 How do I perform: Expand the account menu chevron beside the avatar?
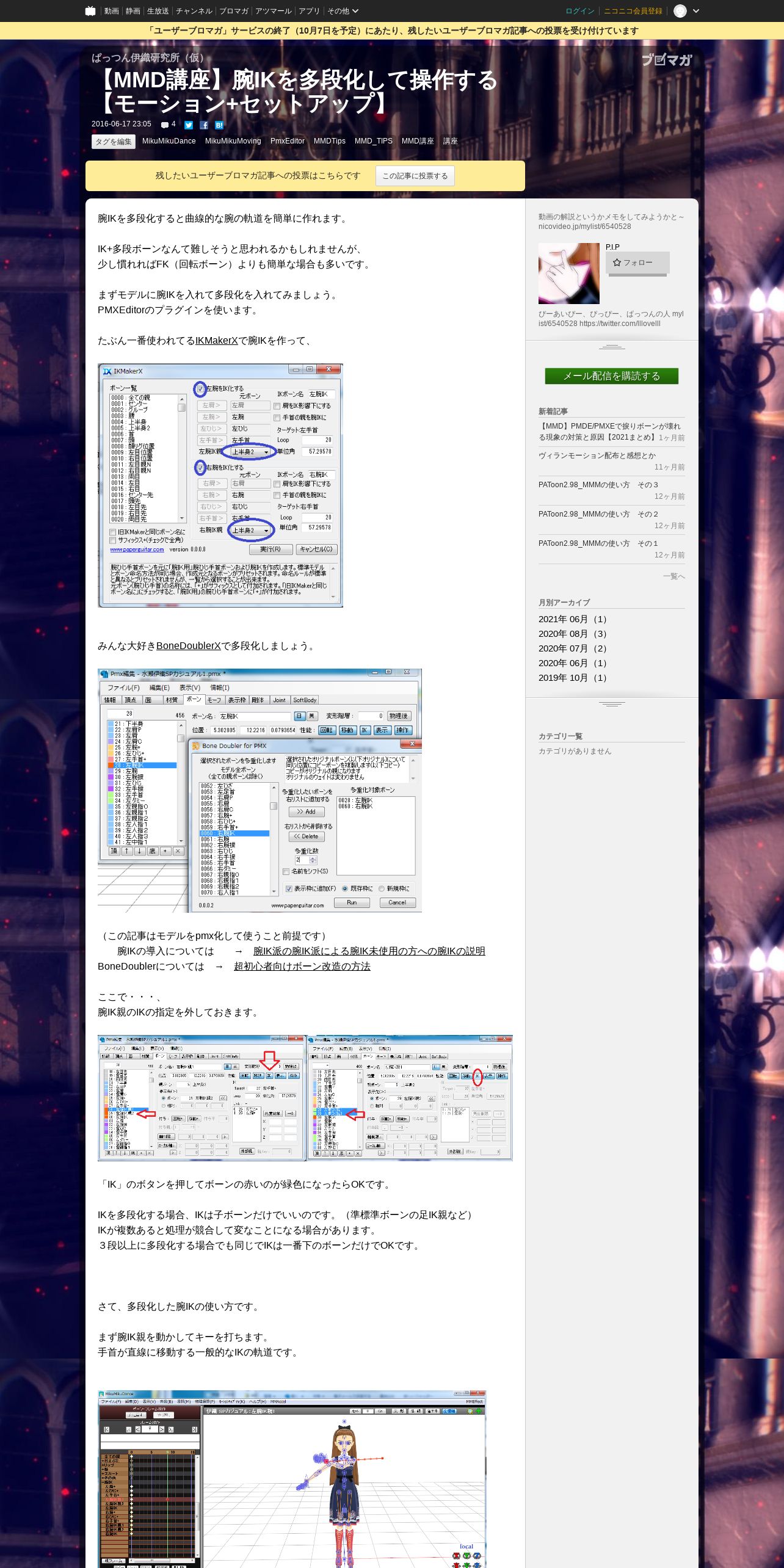click(x=696, y=11)
